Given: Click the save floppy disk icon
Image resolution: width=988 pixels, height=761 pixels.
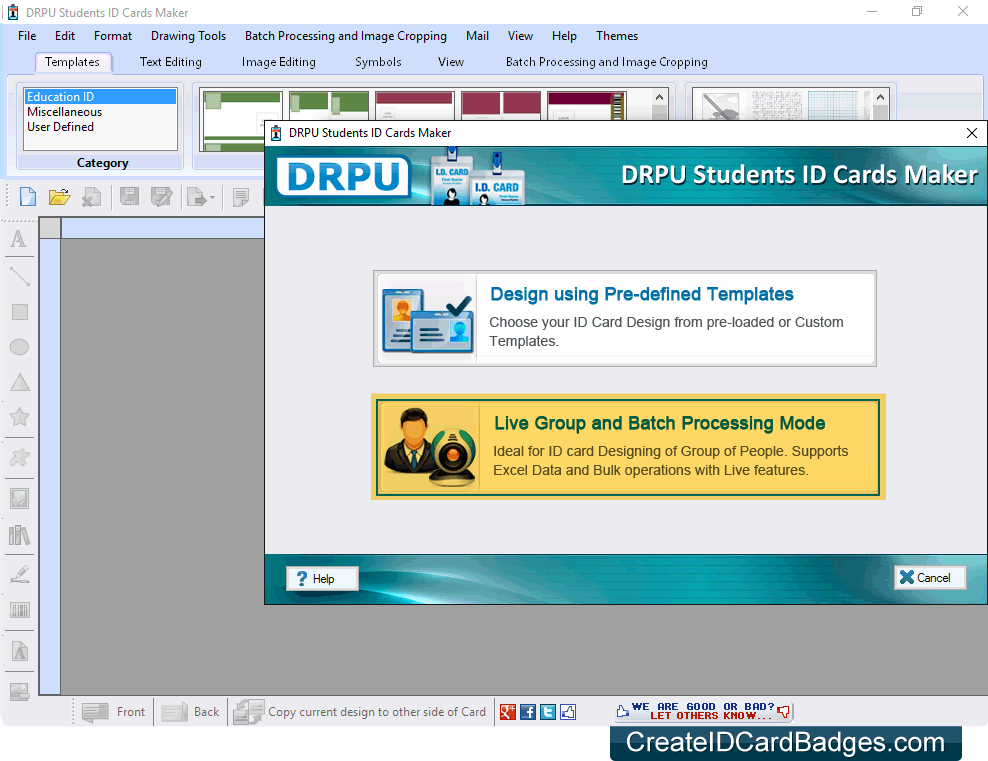Looking at the screenshot, I should (129, 197).
